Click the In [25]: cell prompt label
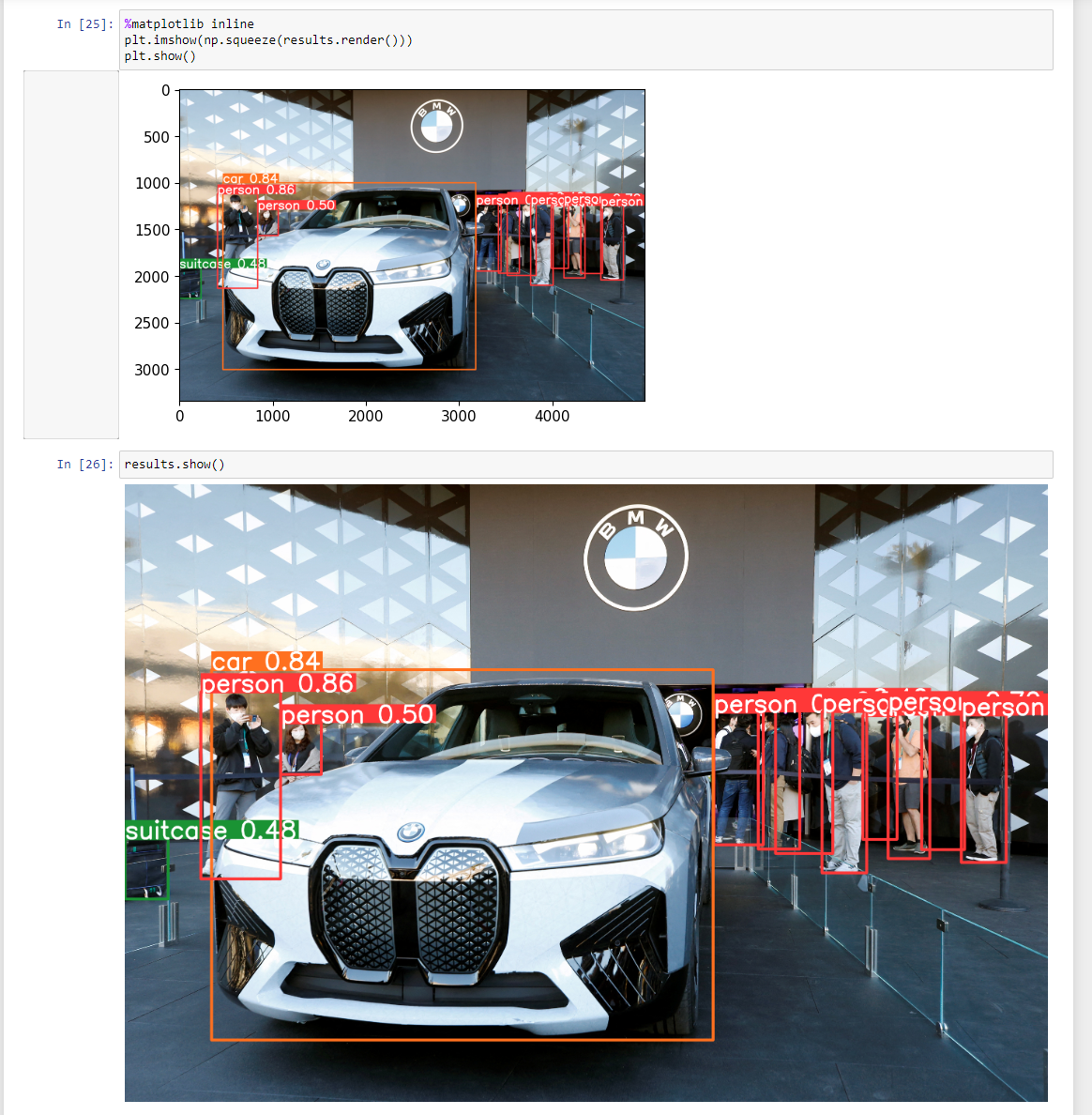 point(84,24)
